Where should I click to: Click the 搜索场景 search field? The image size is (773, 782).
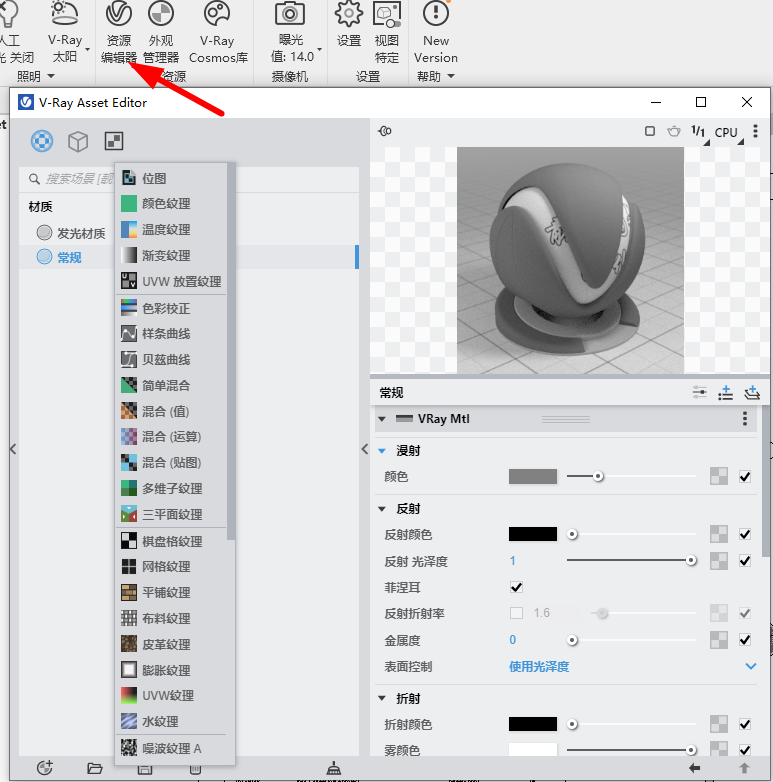(190, 179)
